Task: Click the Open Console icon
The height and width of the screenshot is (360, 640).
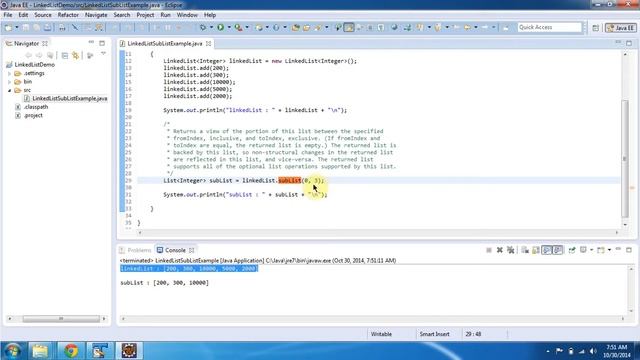Action: 601,250
